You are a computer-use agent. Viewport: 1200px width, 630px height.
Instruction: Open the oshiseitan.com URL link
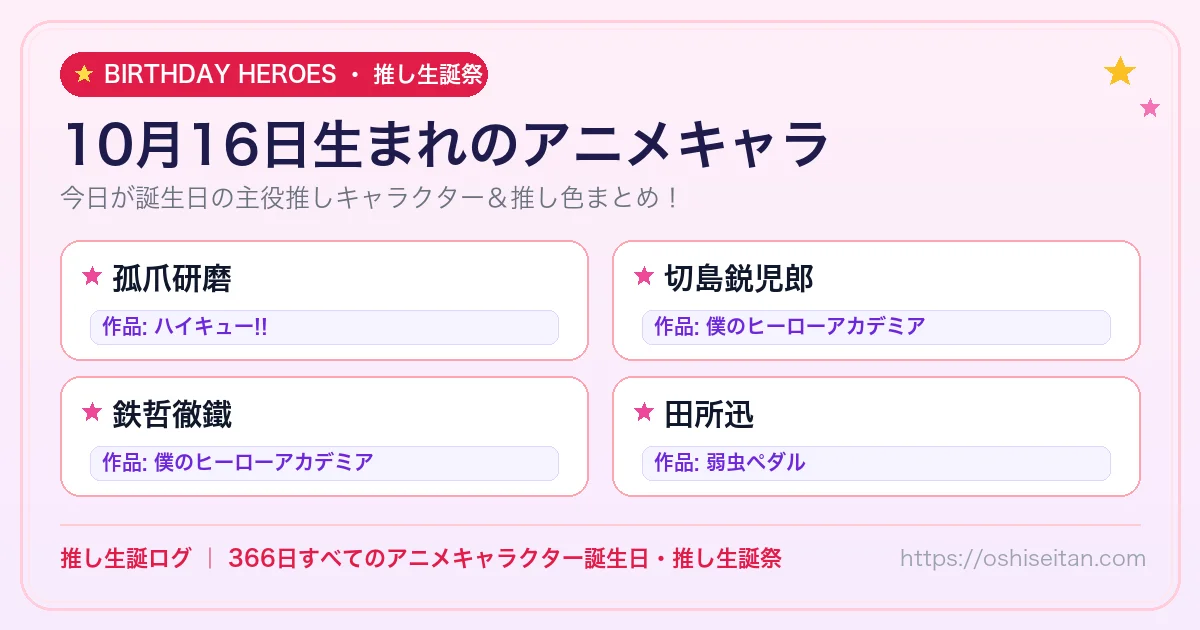tap(1023, 558)
